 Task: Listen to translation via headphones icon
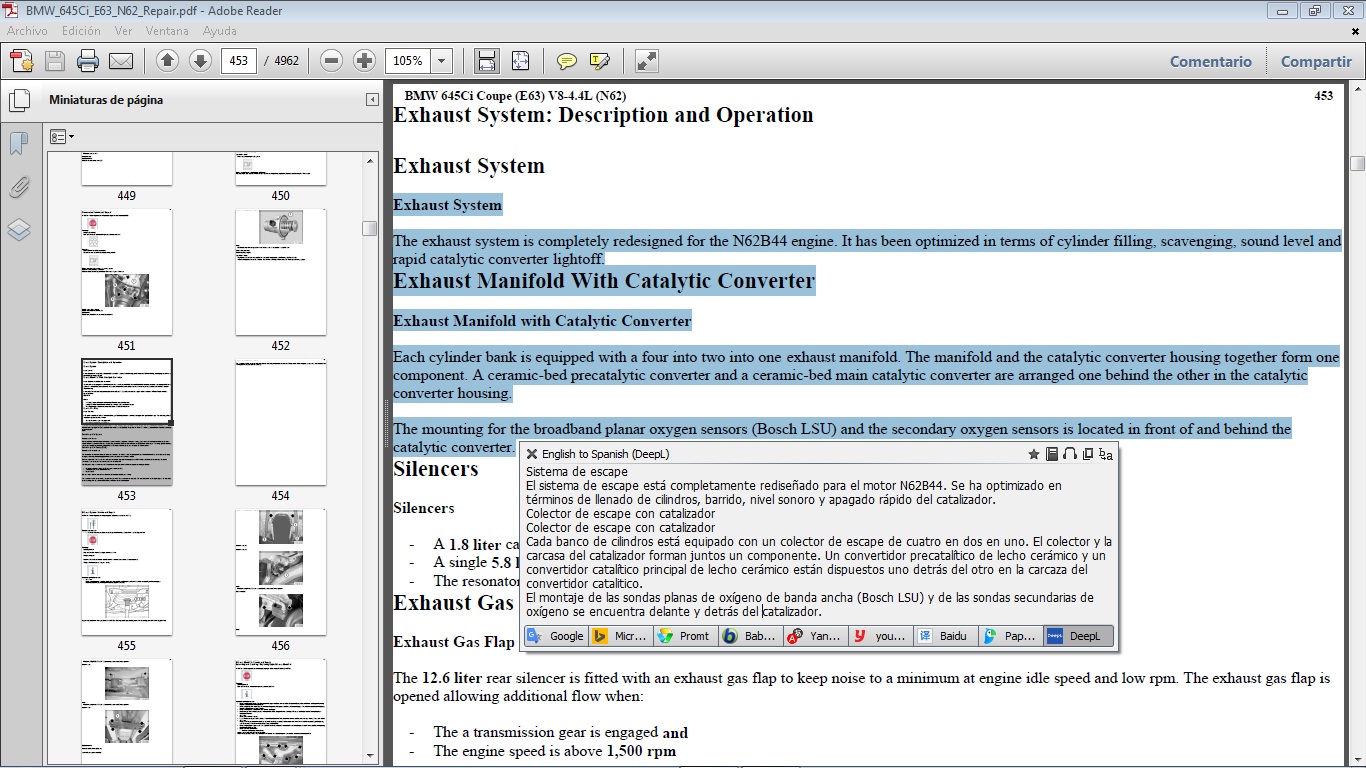point(1070,454)
